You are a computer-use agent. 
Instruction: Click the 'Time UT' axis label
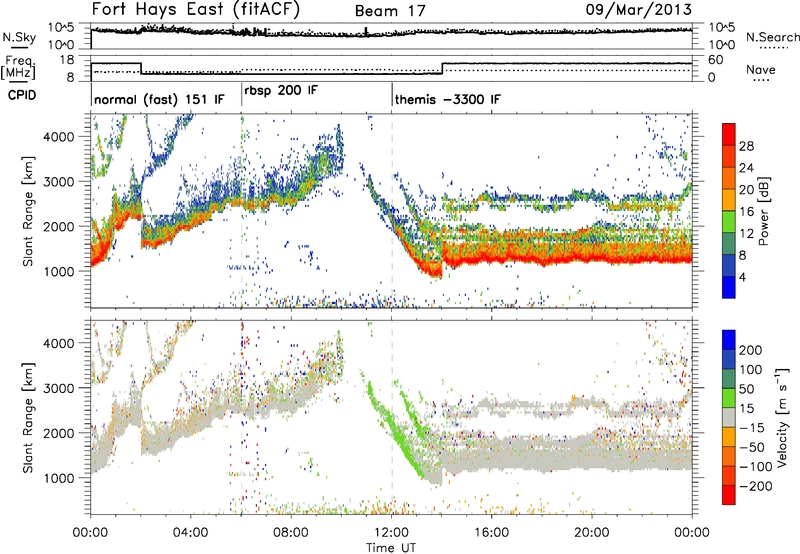391,548
